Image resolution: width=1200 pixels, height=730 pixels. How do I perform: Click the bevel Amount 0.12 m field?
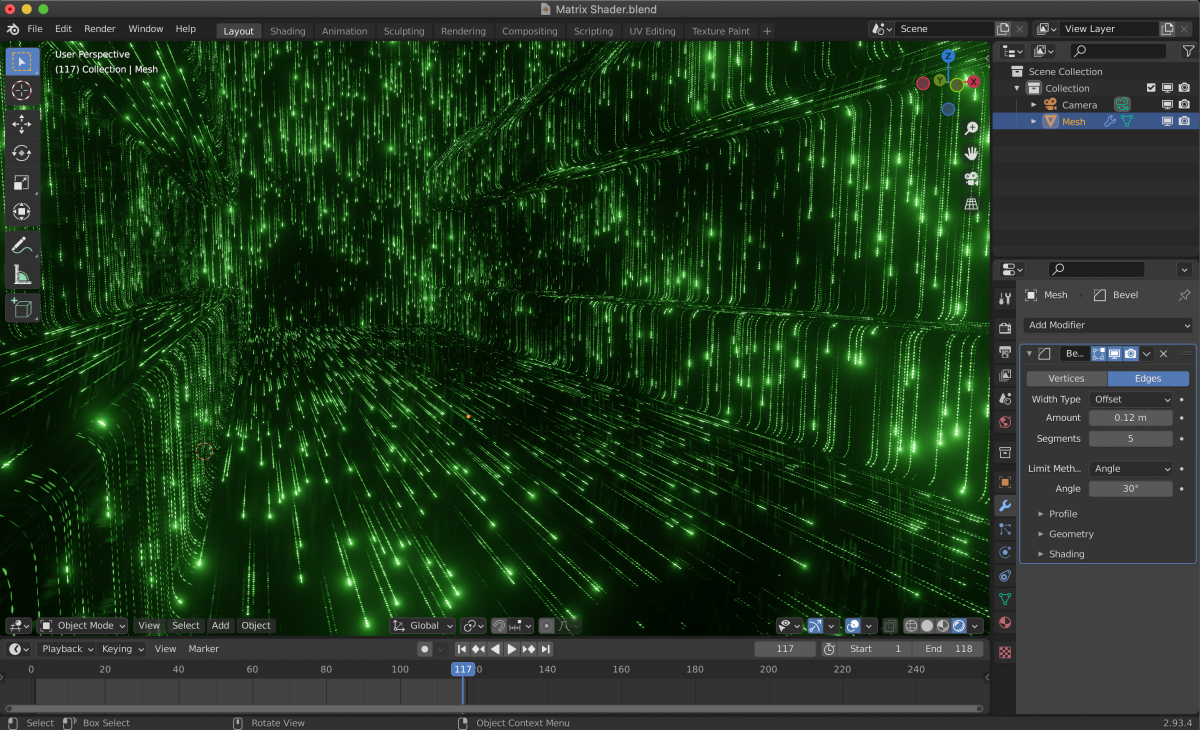click(1131, 418)
